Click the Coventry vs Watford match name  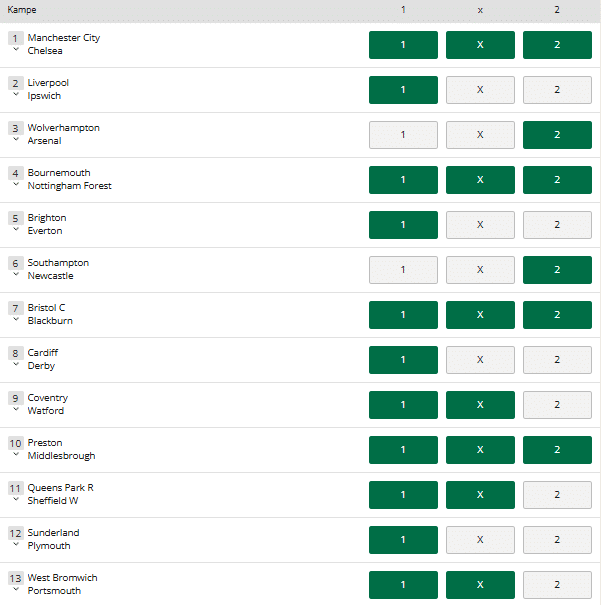[48, 404]
